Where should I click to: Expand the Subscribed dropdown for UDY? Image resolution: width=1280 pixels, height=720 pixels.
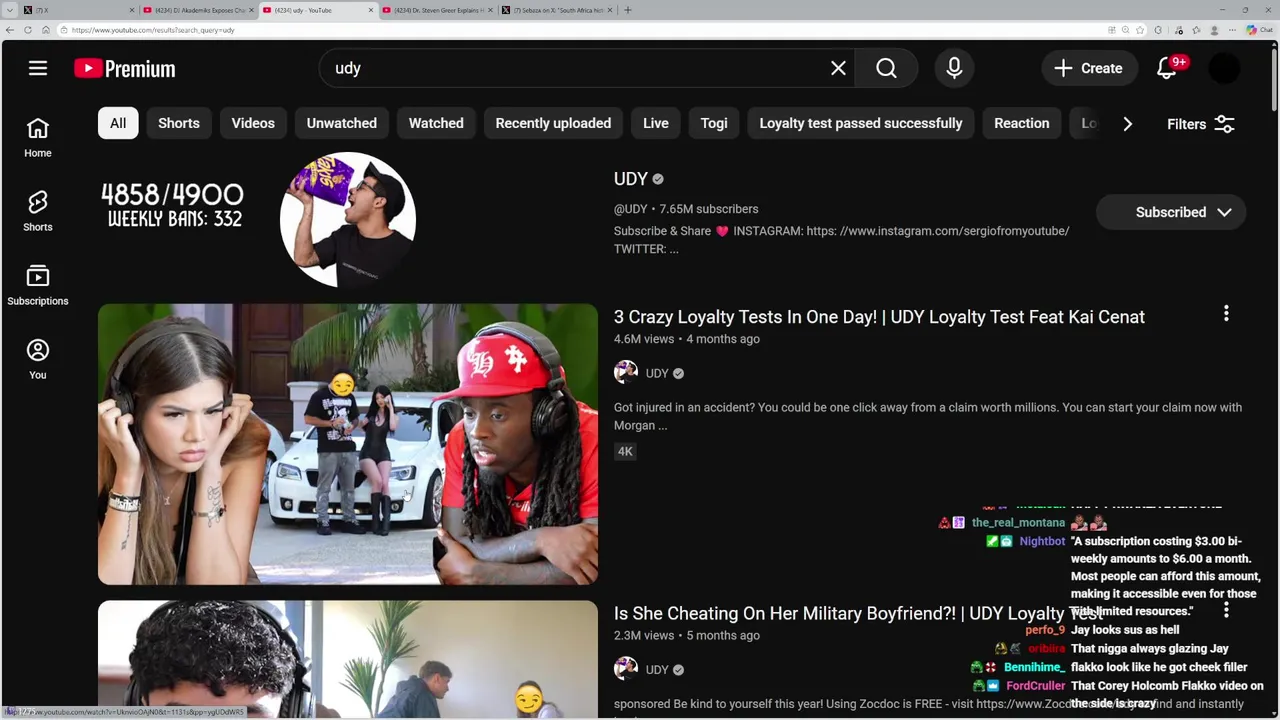tap(1171, 212)
